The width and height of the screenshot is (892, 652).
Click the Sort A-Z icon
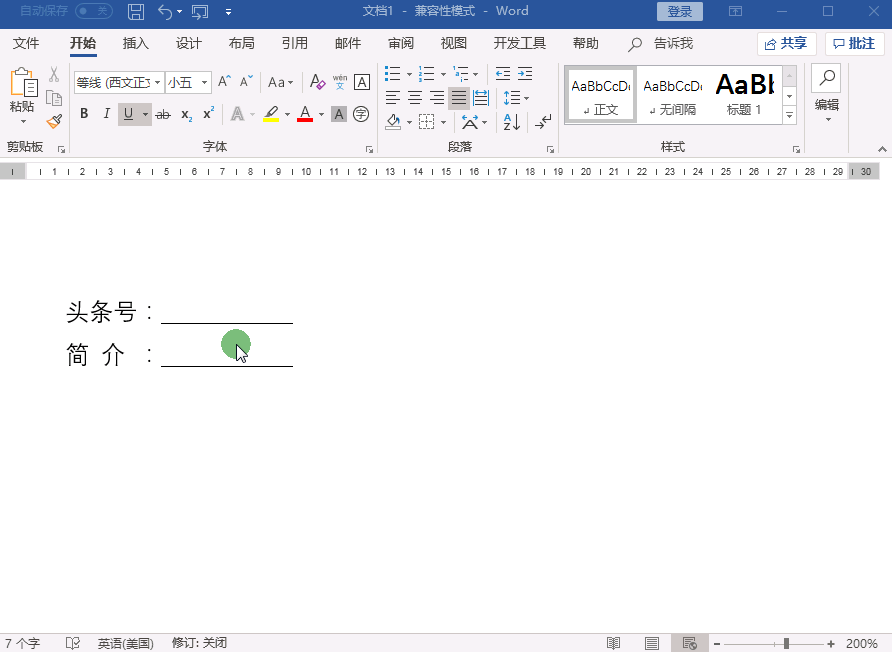[x=511, y=122]
